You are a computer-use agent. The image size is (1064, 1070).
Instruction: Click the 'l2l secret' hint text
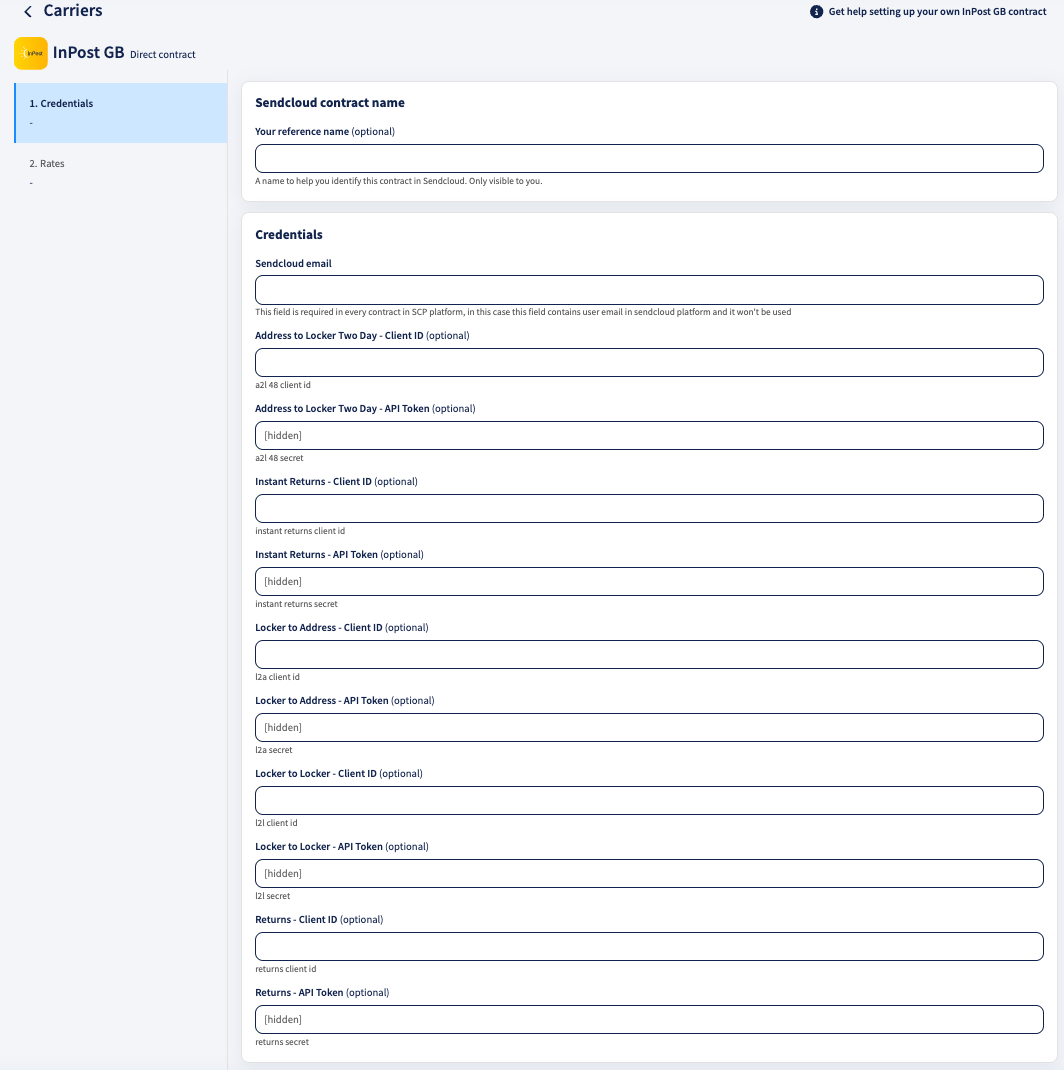coord(272,896)
